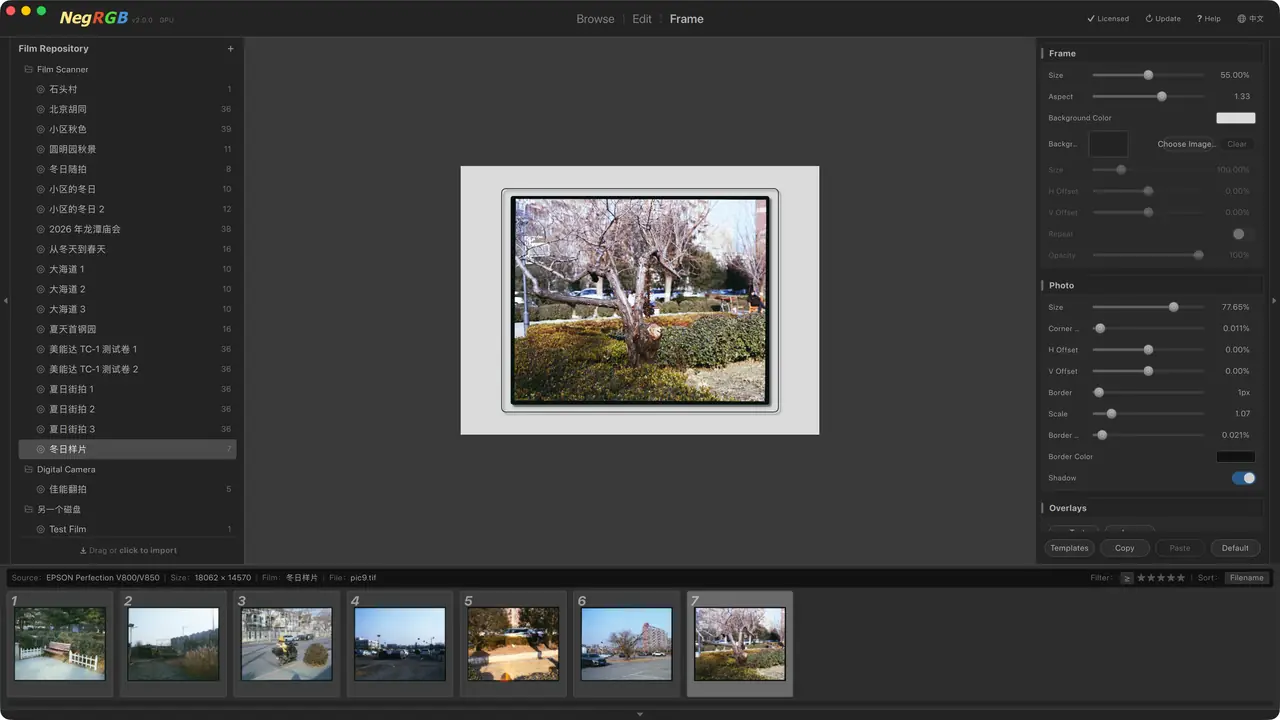Open the Help question mark item
Viewport: 1280px width, 720px height.
tap(1209, 19)
